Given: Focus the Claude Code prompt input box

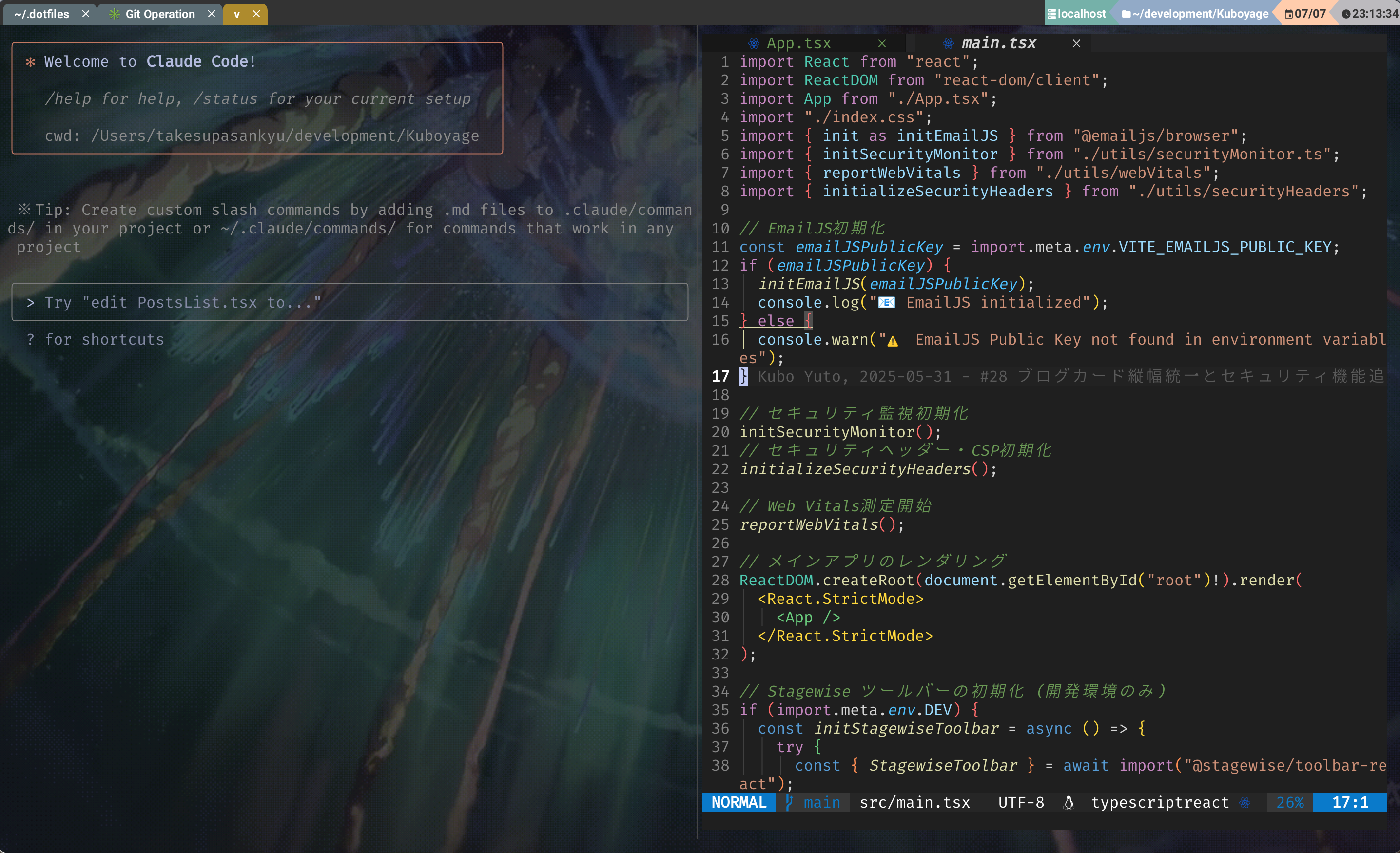Looking at the screenshot, I should coord(350,302).
